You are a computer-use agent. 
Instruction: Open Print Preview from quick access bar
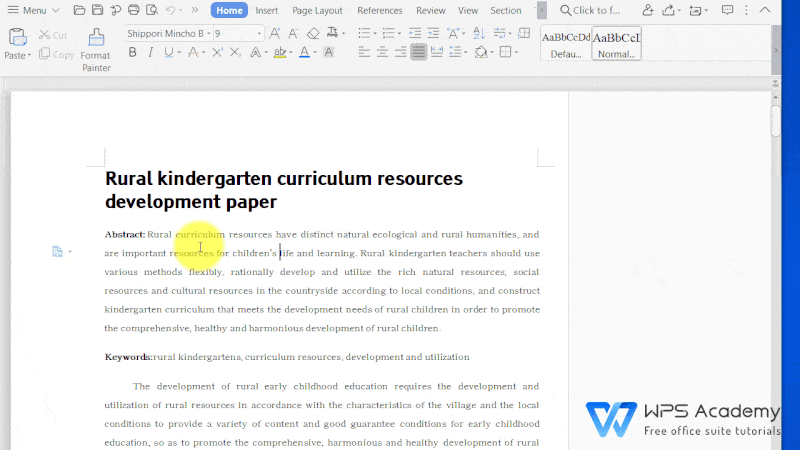150,10
